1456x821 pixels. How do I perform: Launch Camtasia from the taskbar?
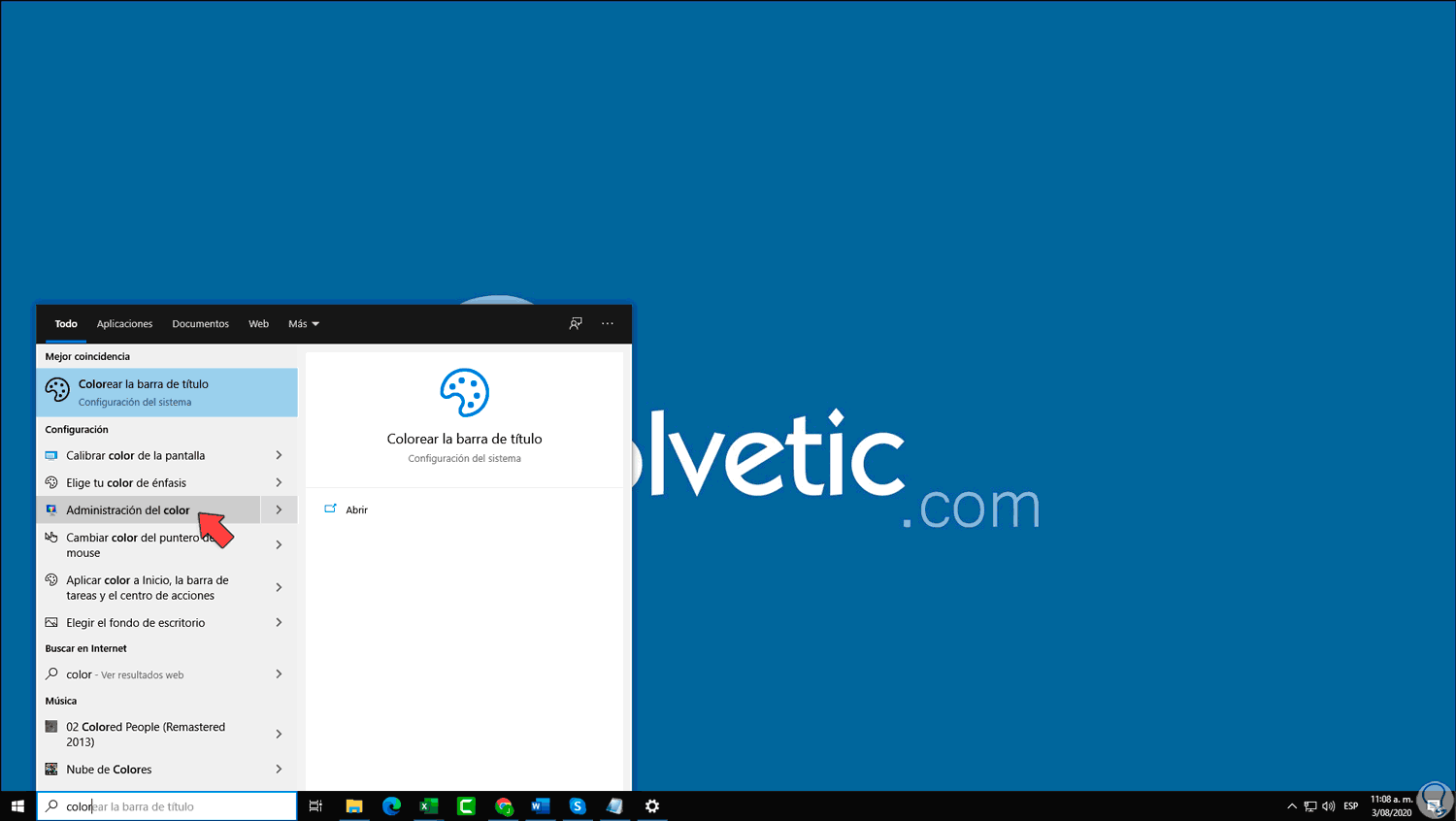[x=466, y=805]
